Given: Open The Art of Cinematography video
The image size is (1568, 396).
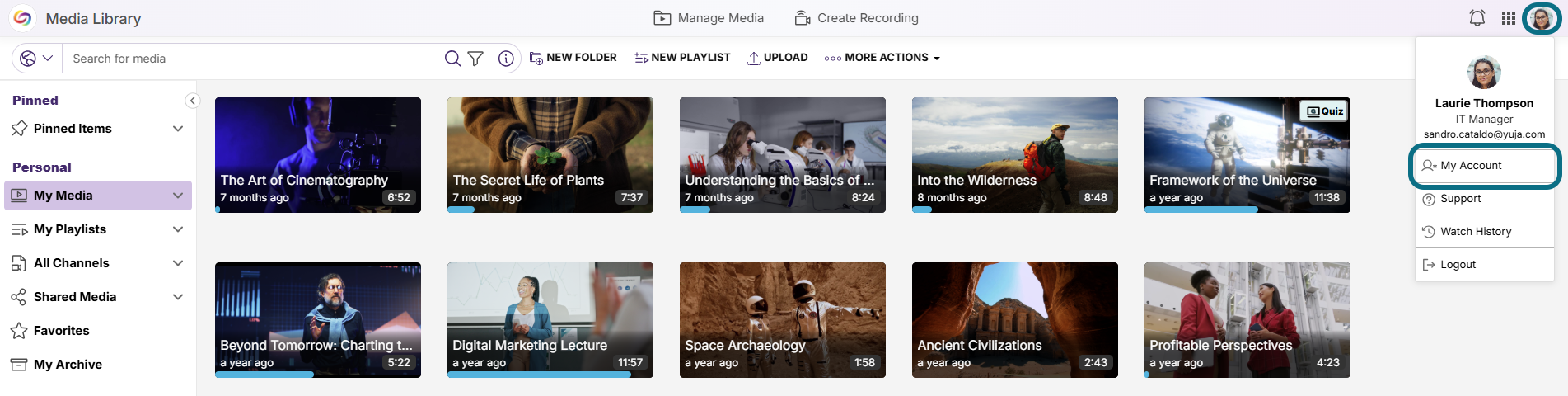Looking at the screenshot, I should (x=318, y=155).
